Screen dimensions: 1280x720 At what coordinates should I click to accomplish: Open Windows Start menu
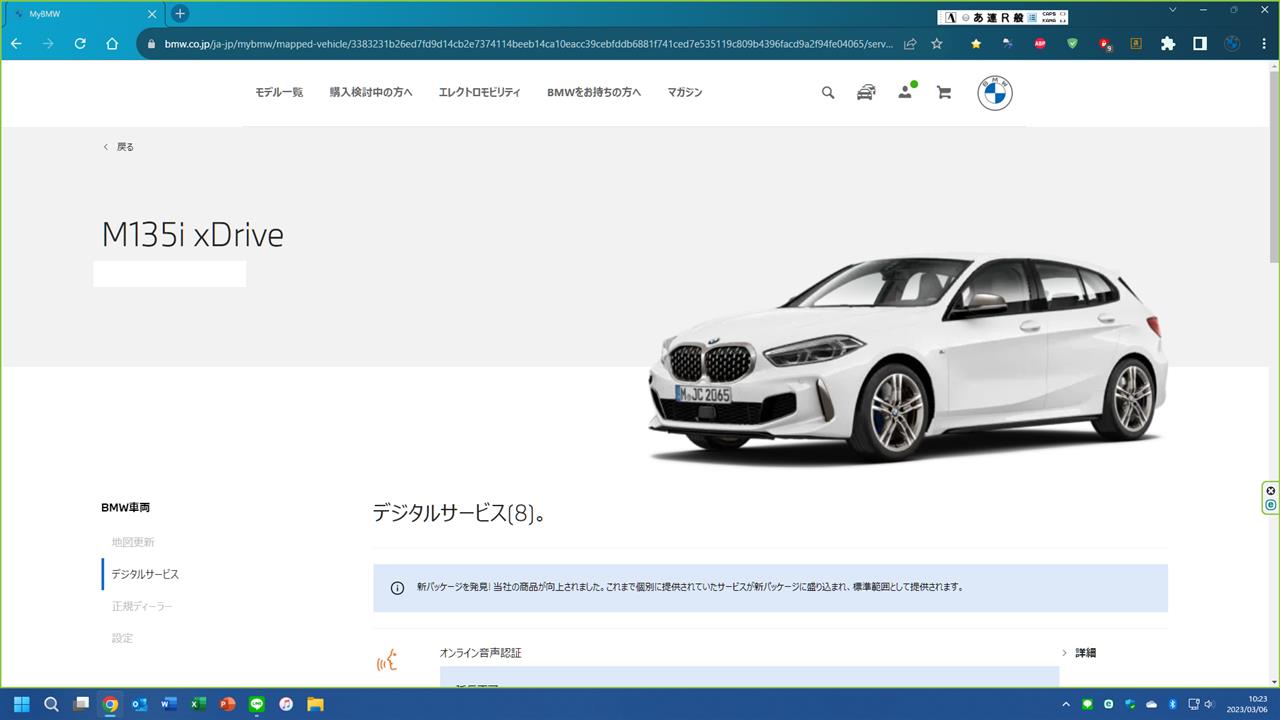[x=21, y=704]
